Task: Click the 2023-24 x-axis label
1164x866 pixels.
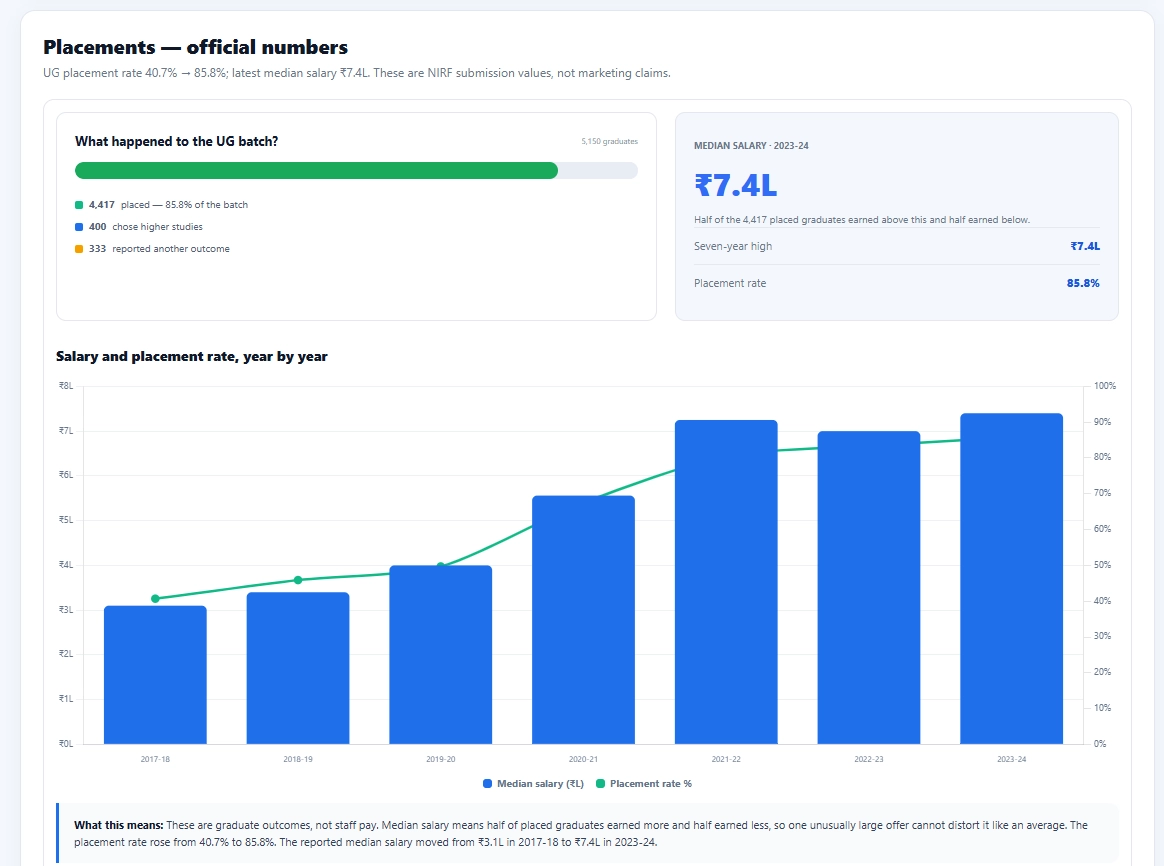Action: (1011, 759)
